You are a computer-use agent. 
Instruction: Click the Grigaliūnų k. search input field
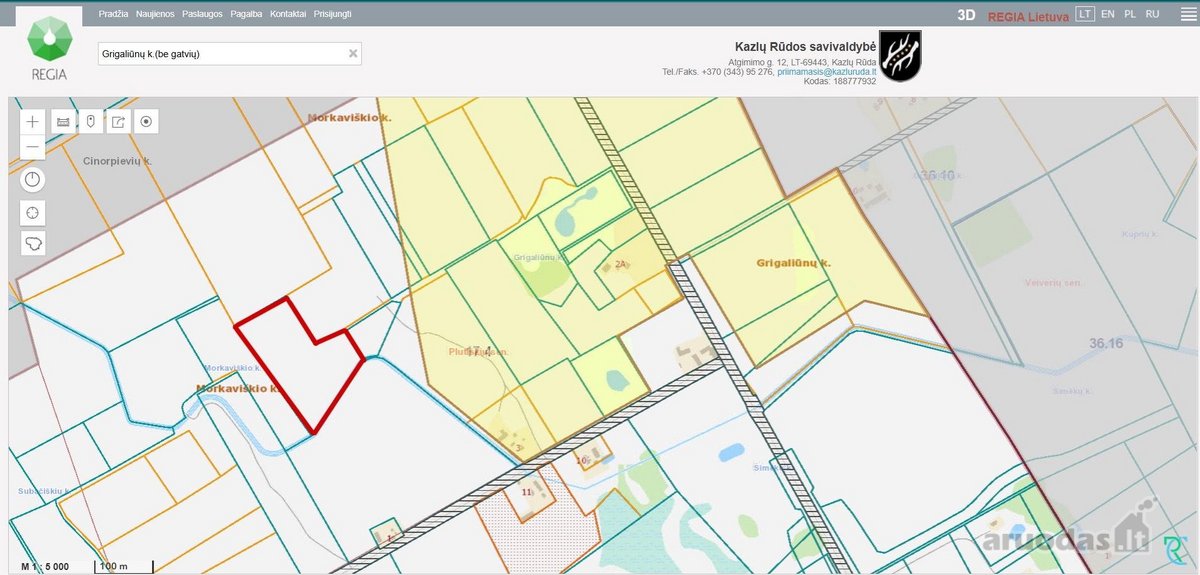[222, 54]
